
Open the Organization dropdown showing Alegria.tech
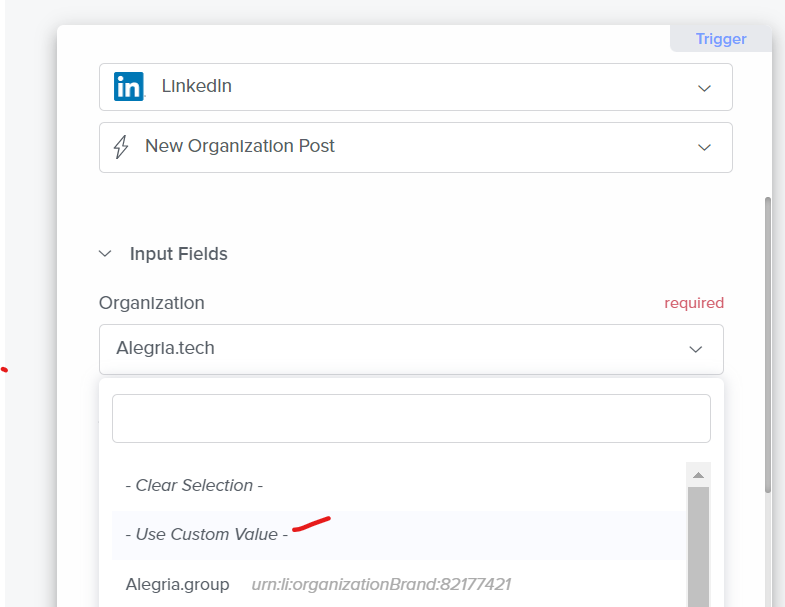411,349
